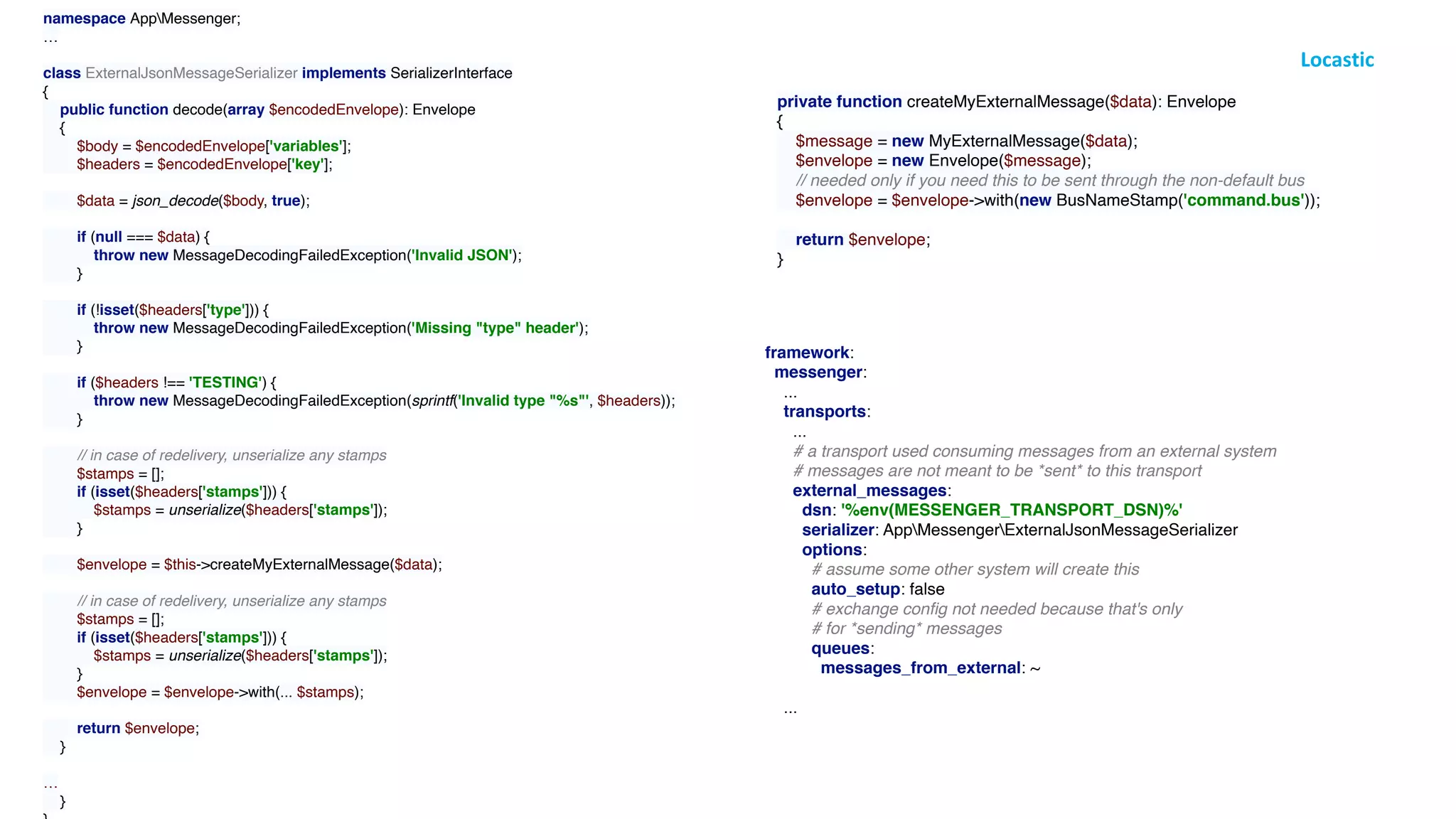This screenshot has width=1456, height=819.
Task: Click the 'a transport used consuming messages' comment
Action: pyautogui.click(x=1035, y=451)
